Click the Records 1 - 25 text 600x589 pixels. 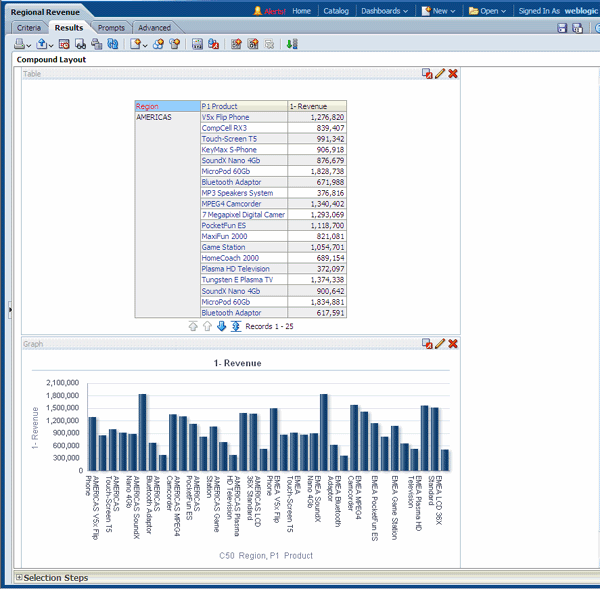[269, 326]
